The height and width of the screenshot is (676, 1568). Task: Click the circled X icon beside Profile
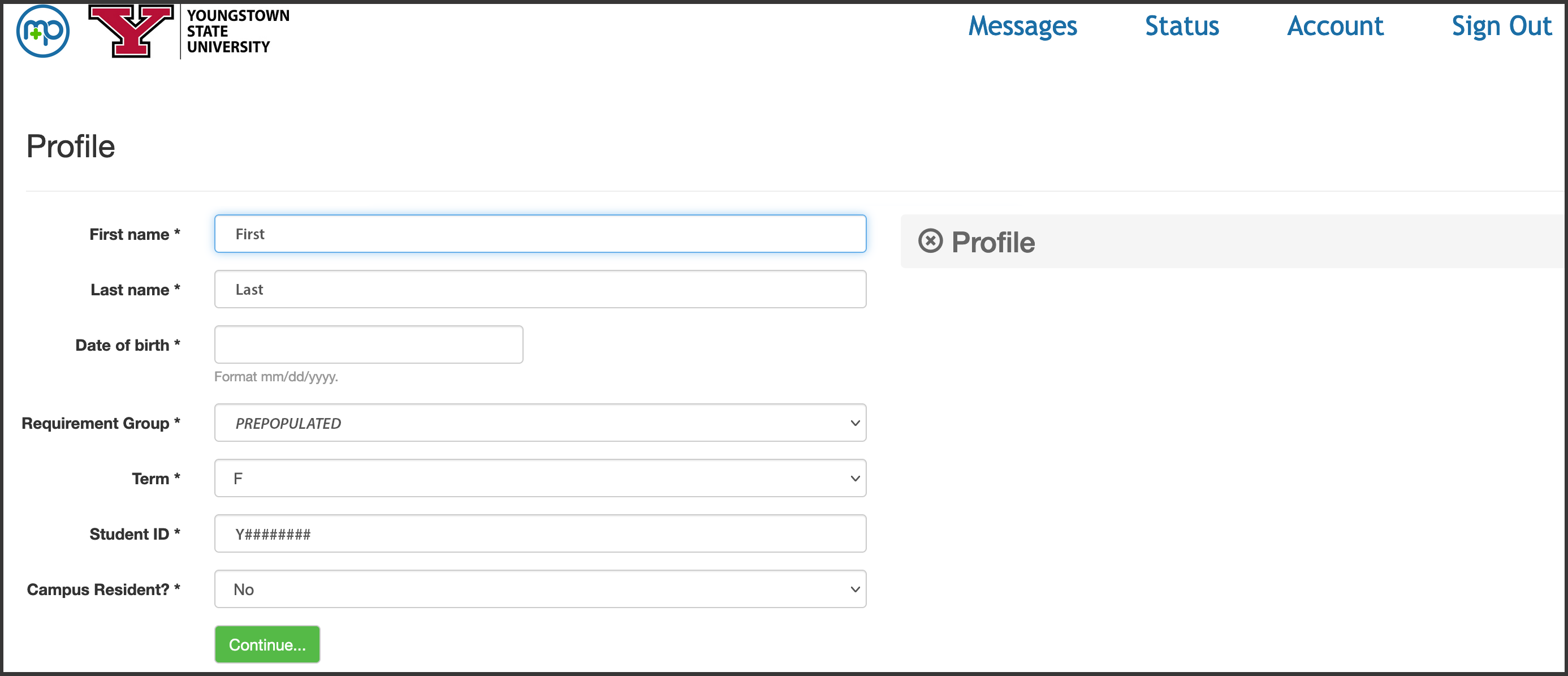point(930,241)
